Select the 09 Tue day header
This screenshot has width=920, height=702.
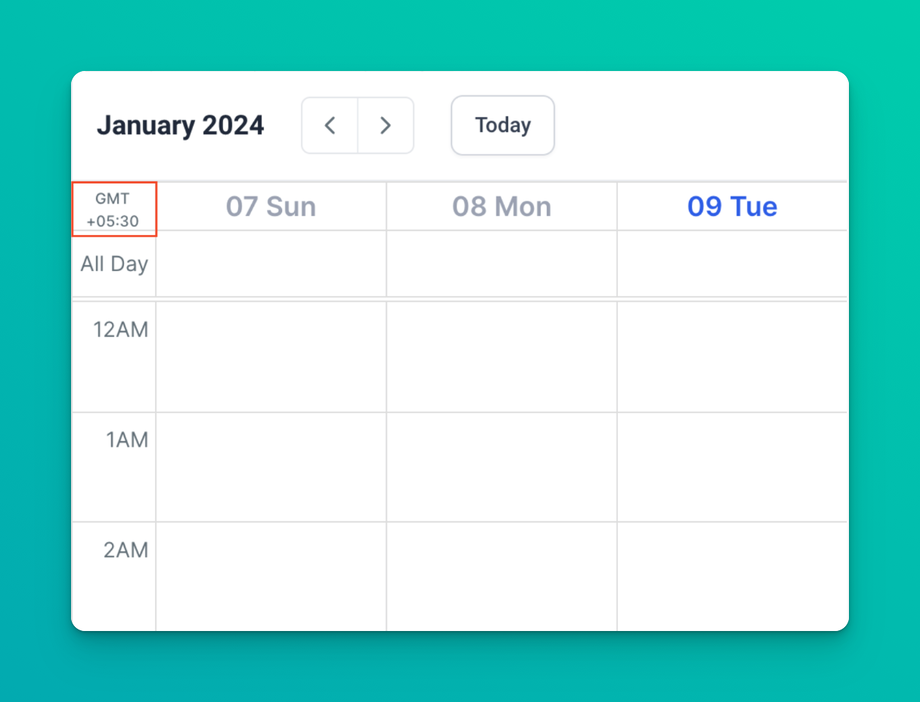pyautogui.click(x=732, y=207)
